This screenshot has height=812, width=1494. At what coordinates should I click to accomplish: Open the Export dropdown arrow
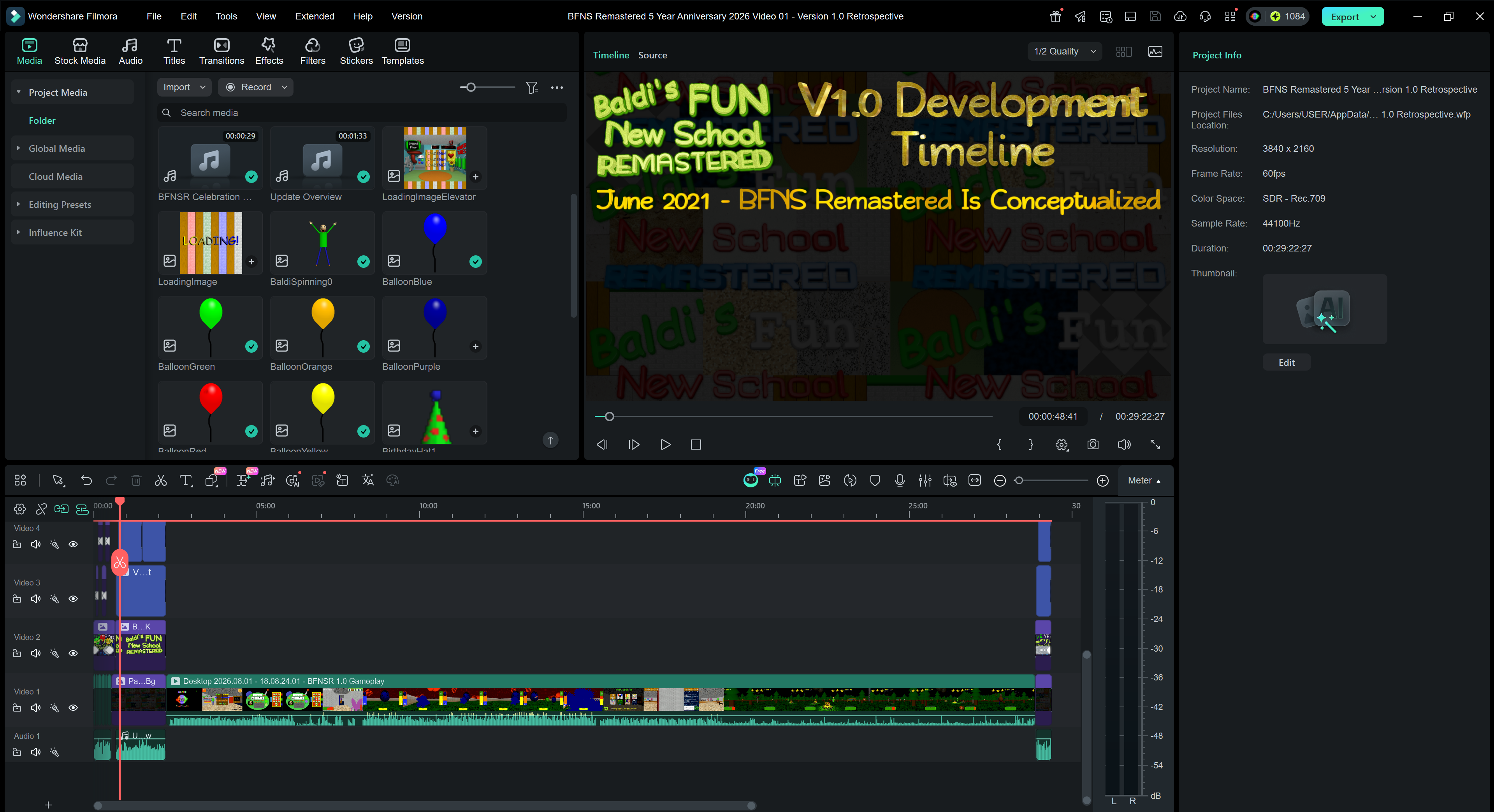[x=1373, y=16]
